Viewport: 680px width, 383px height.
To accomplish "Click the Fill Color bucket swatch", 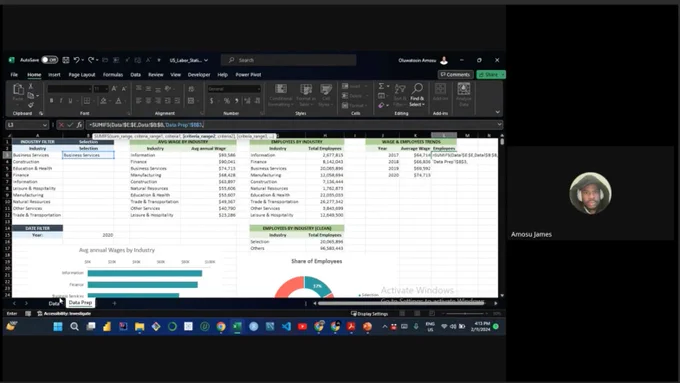I will click(103, 101).
